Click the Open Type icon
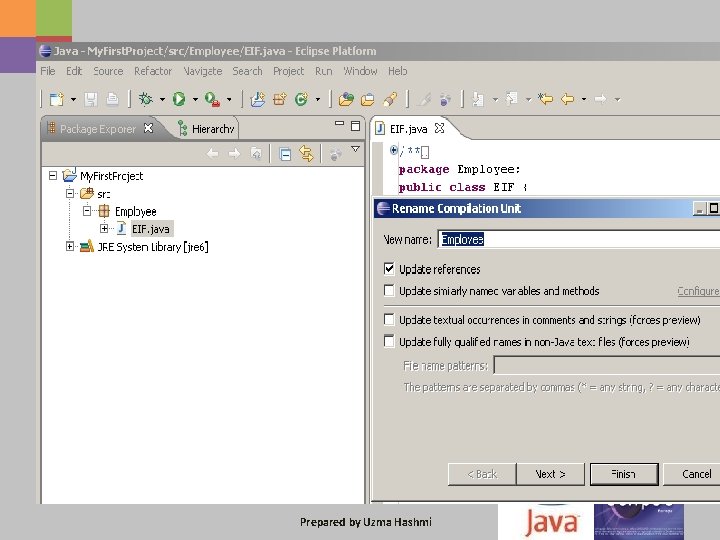720x540 pixels. click(x=346, y=99)
